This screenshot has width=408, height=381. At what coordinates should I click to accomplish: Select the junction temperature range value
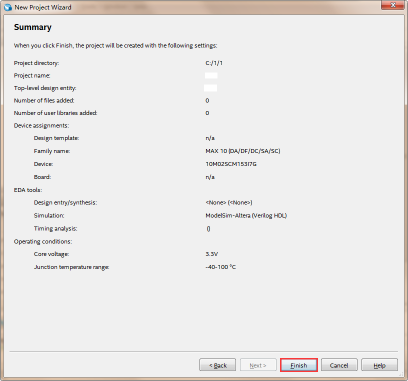pyautogui.click(x=221, y=267)
